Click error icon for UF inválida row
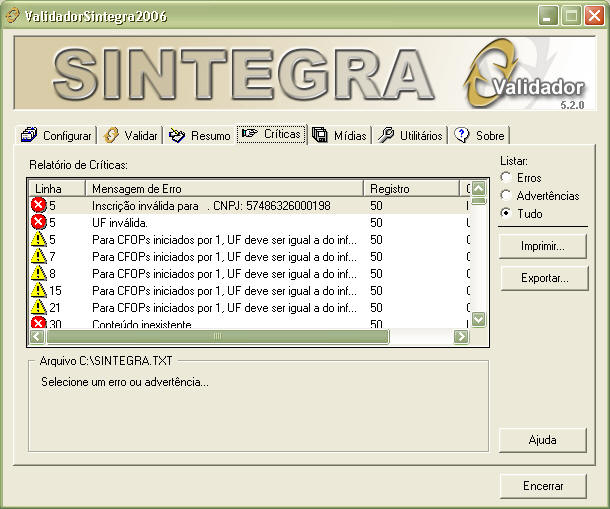 pyautogui.click(x=39, y=222)
